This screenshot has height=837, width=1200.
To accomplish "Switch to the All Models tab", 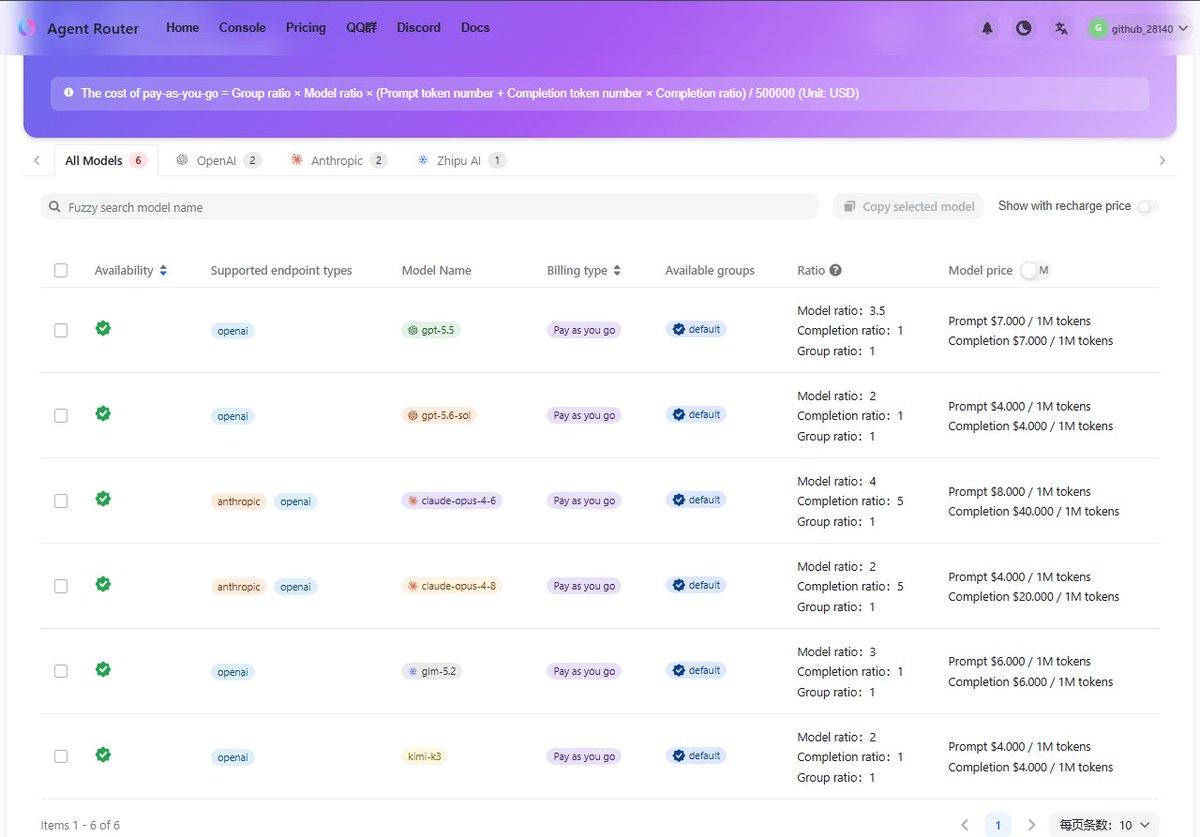I will [105, 160].
